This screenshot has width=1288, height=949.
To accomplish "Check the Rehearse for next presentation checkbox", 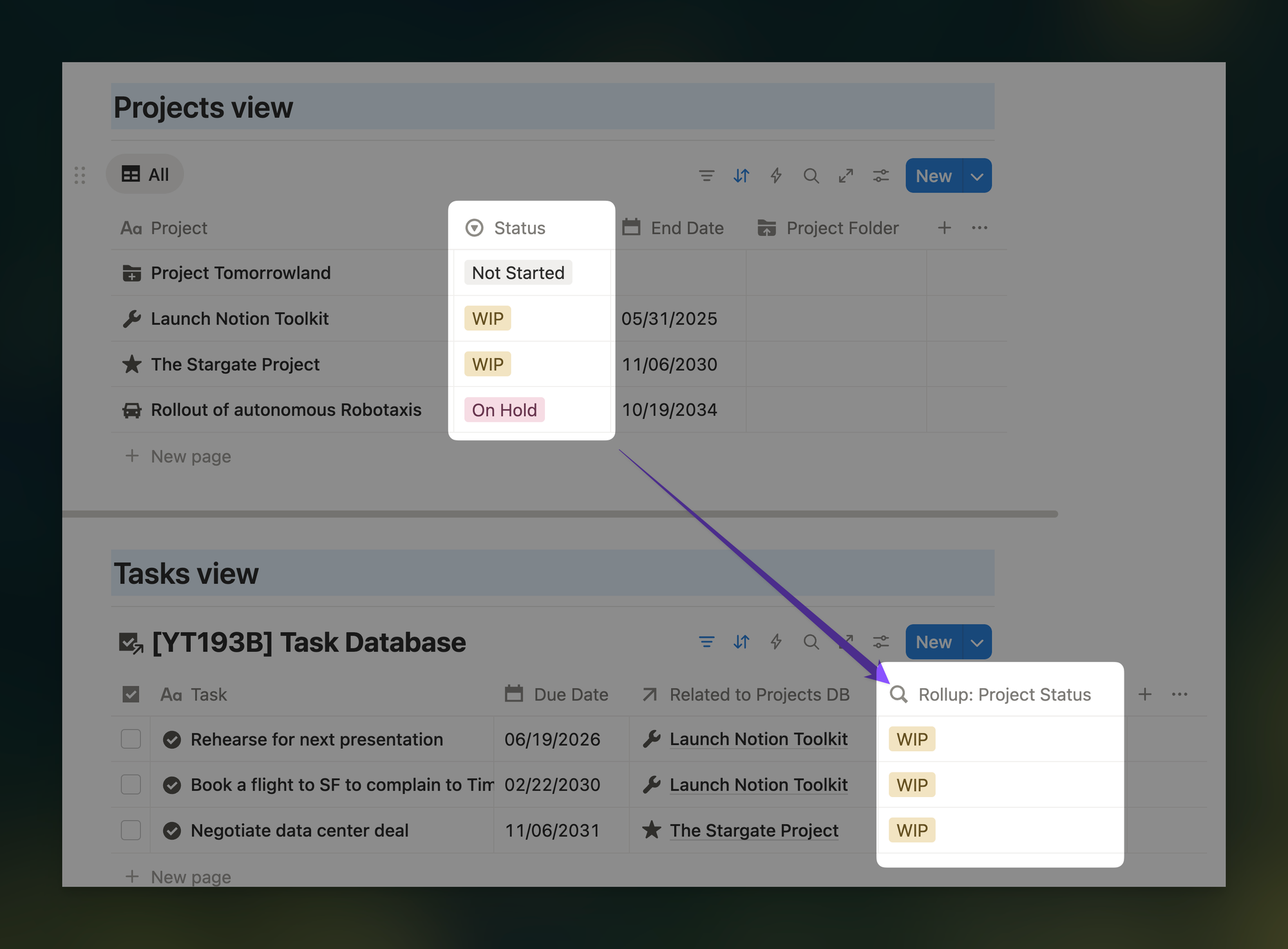I will [x=131, y=739].
